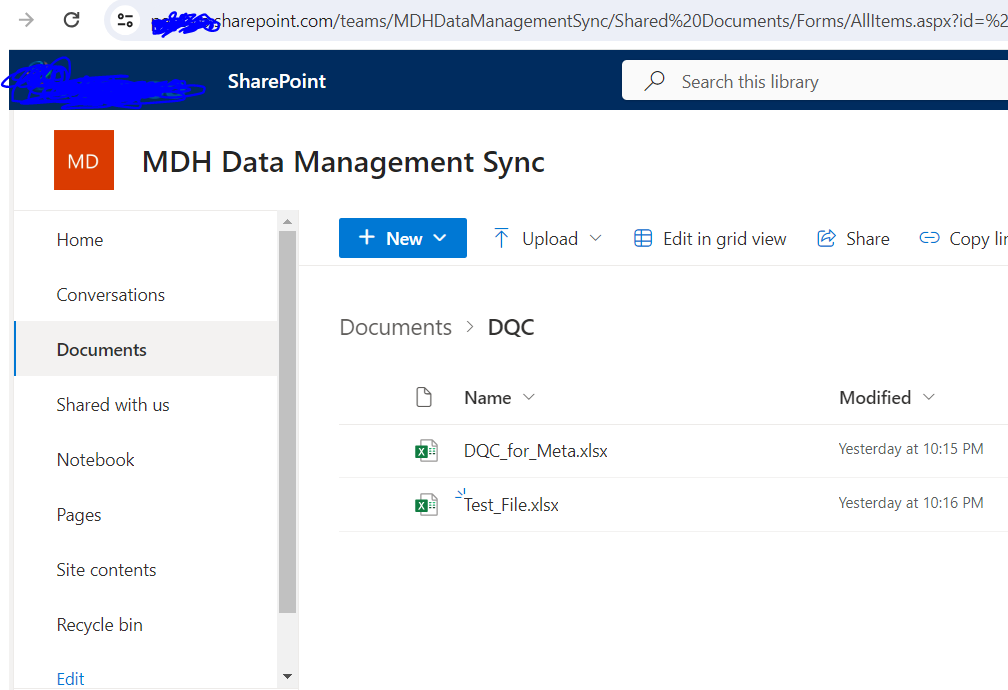Click the MDH Data Management Sync site title
The width and height of the screenshot is (1008, 690).
click(x=343, y=161)
